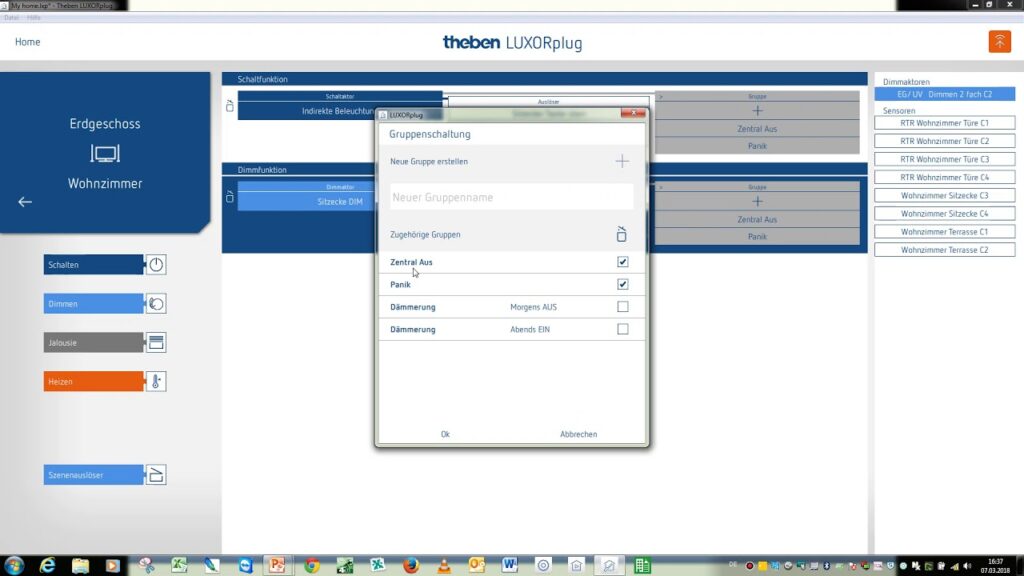Open PowerPoint from the taskbar

(x=278, y=565)
